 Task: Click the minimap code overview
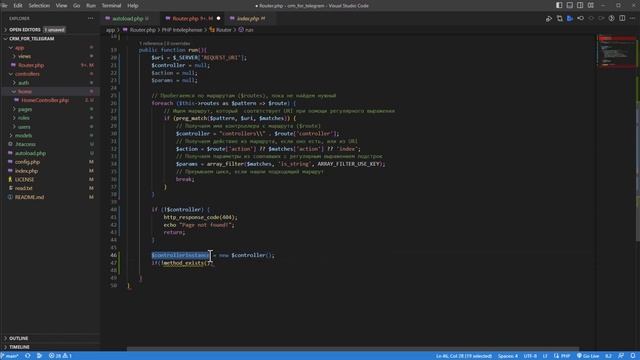pyautogui.click(x=617, y=51)
